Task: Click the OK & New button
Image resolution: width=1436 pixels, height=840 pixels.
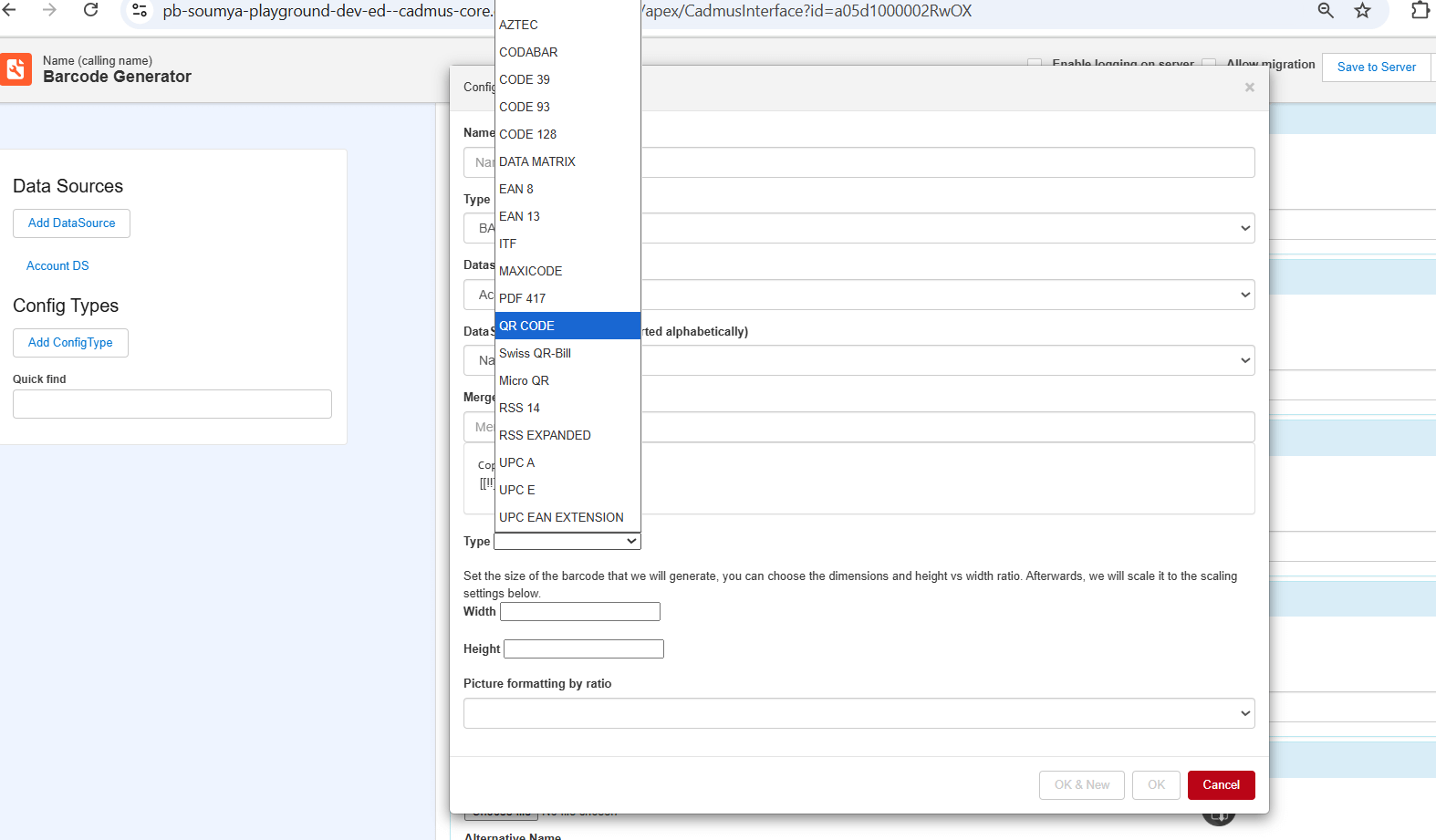Action: [x=1082, y=785]
